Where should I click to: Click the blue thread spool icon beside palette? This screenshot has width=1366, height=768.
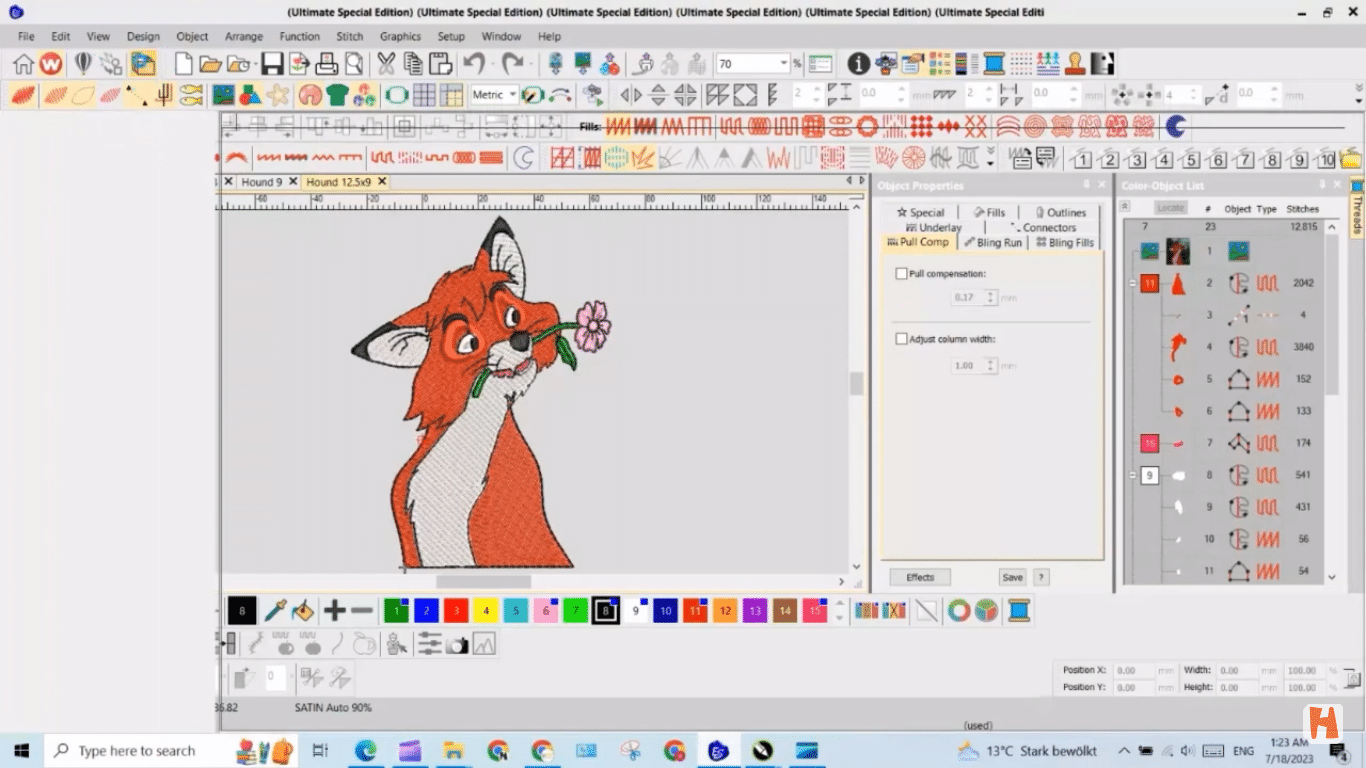(1019, 611)
